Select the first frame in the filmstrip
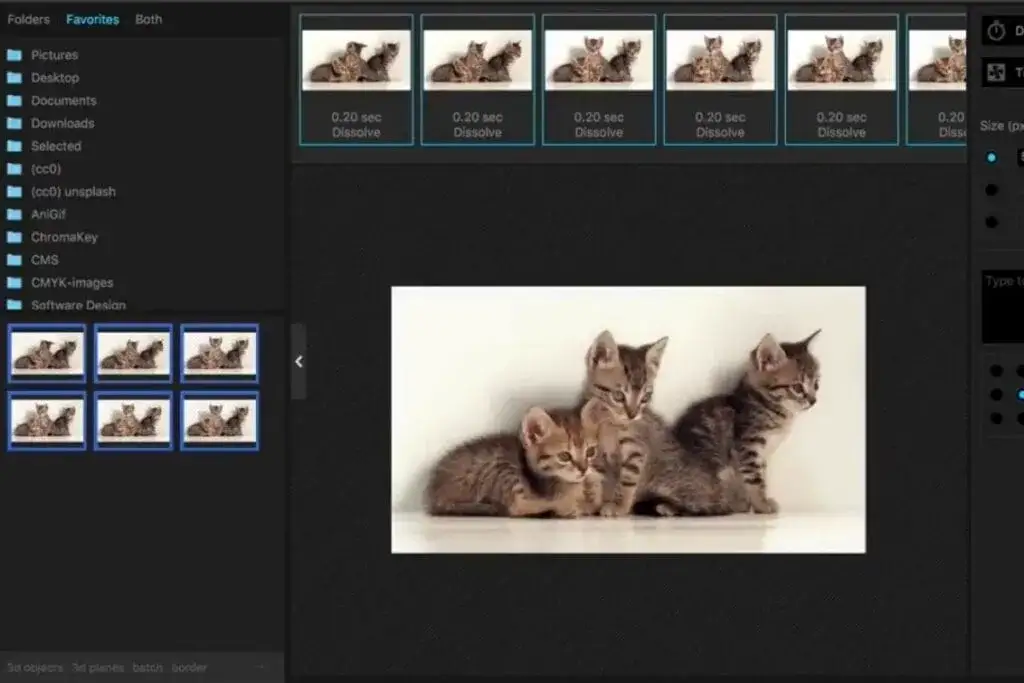1024x683 pixels. [356, 80]
